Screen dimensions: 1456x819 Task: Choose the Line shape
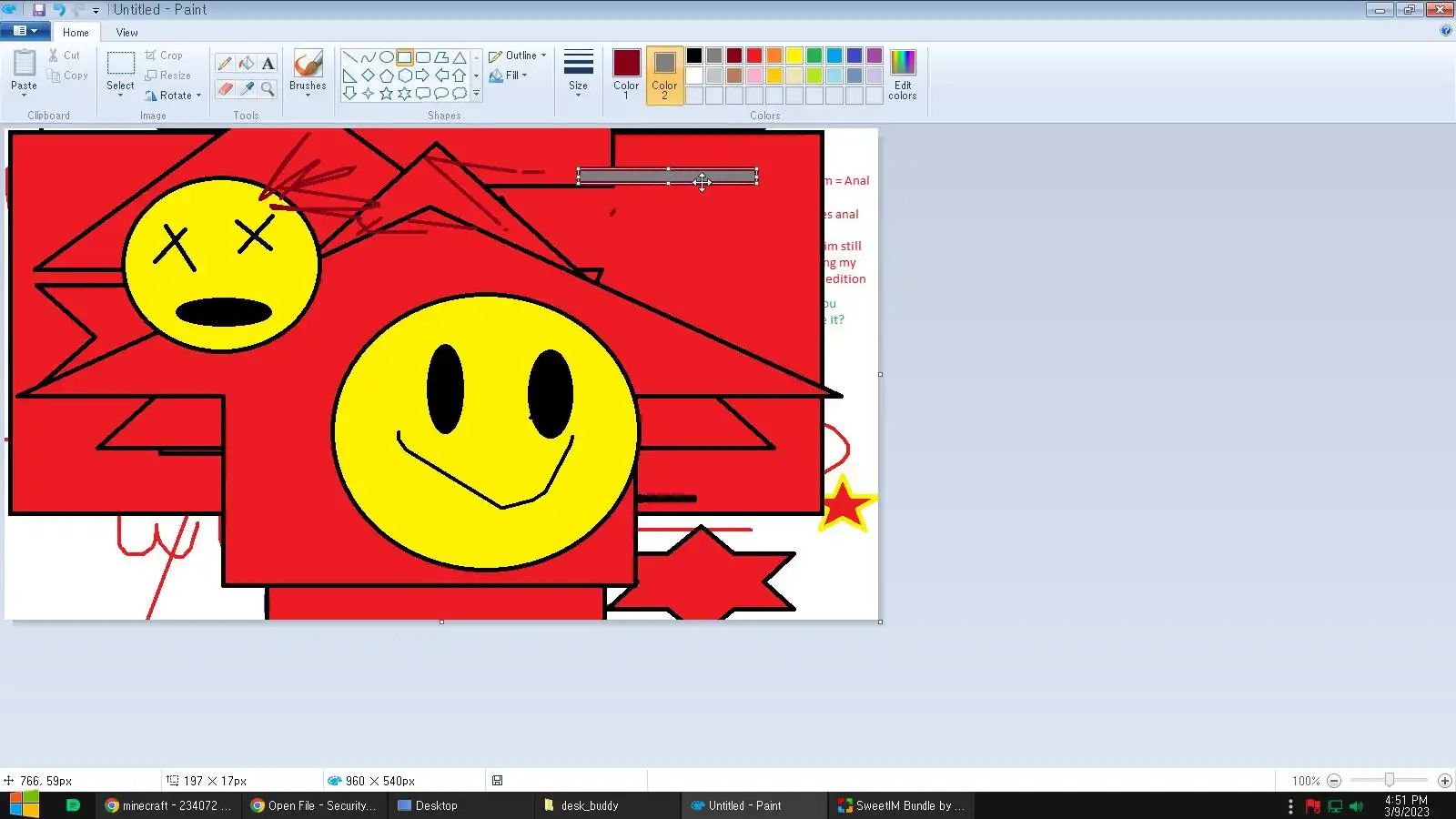[x=349, y=57]
